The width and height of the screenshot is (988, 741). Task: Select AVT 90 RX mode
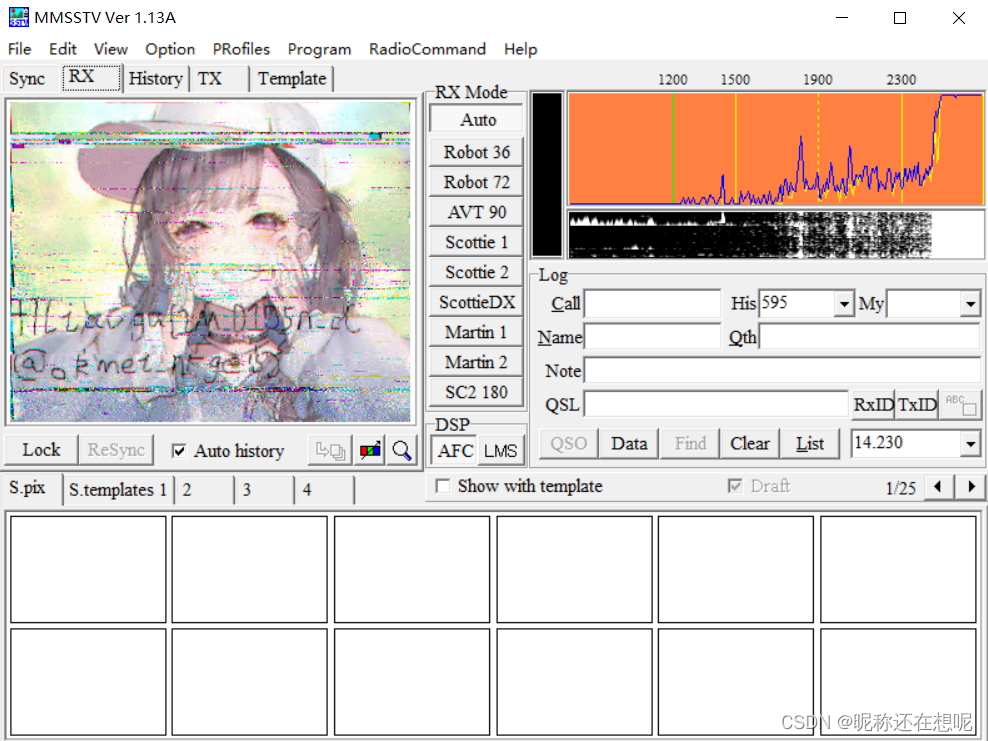[x=476, y=212]
